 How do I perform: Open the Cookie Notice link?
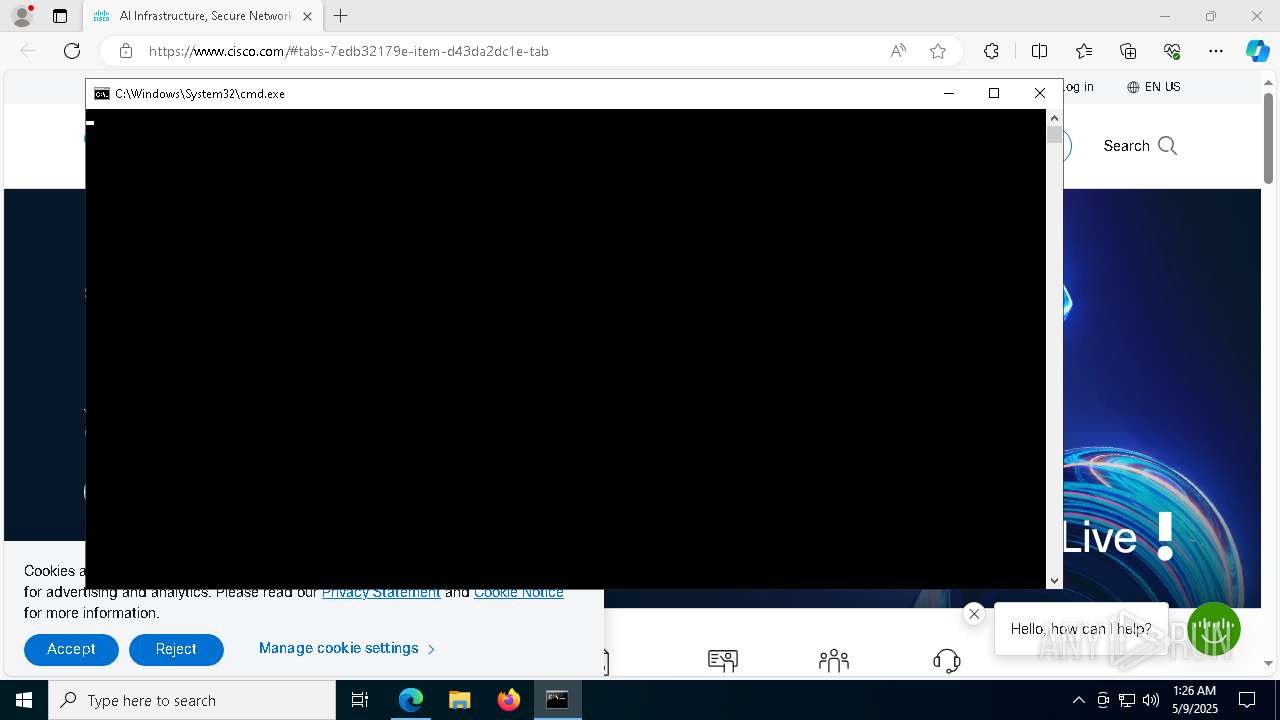(519, 592)
